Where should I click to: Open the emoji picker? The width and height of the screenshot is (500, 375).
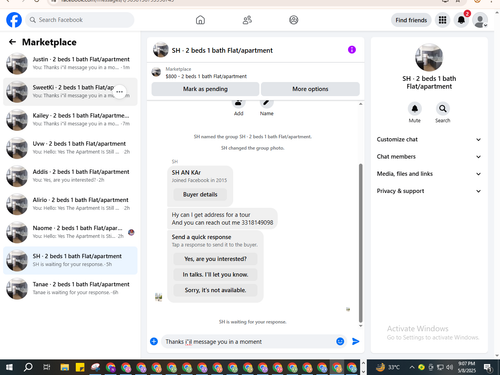click(340, 341)
